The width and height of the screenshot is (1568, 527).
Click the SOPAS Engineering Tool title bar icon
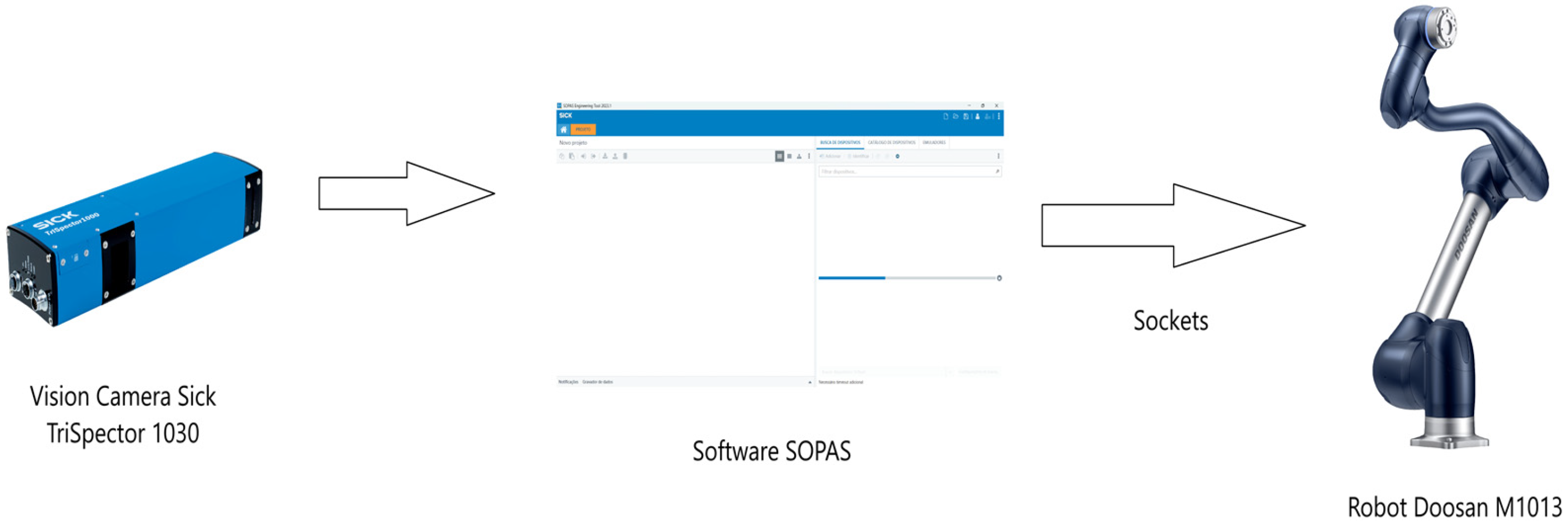coord(560,106)
